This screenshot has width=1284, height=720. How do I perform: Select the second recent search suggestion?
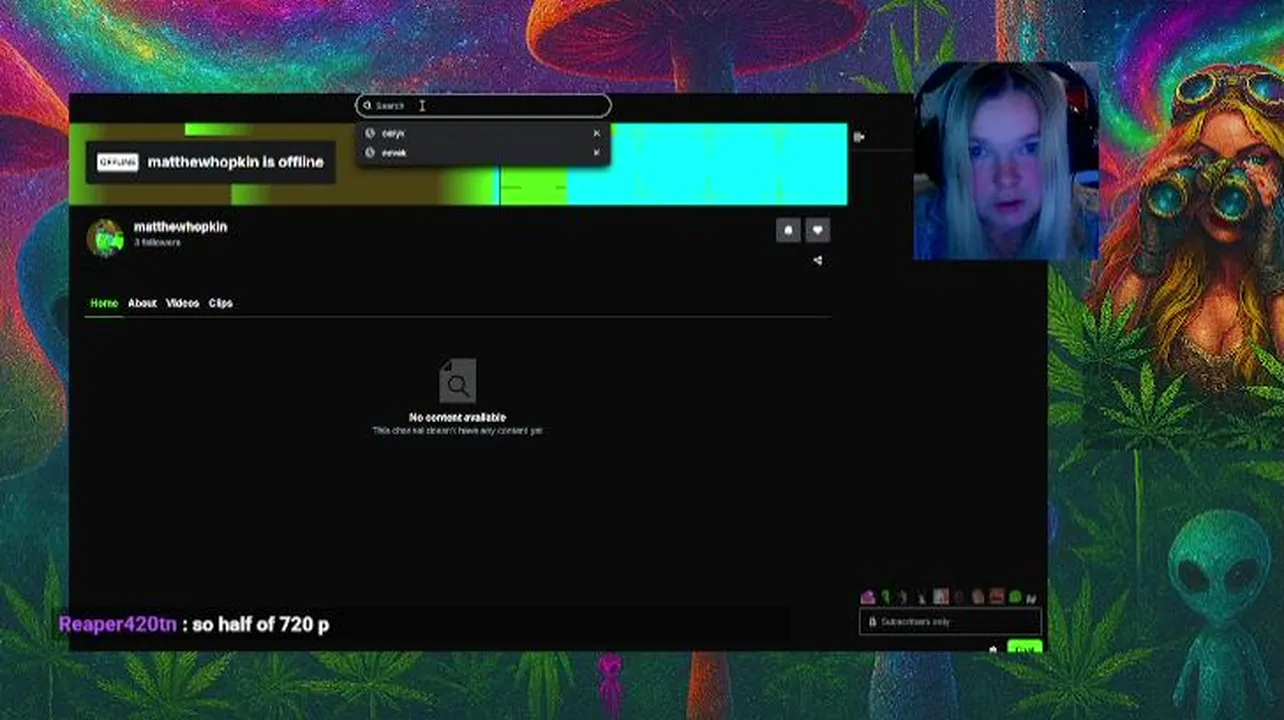[483, 153]
